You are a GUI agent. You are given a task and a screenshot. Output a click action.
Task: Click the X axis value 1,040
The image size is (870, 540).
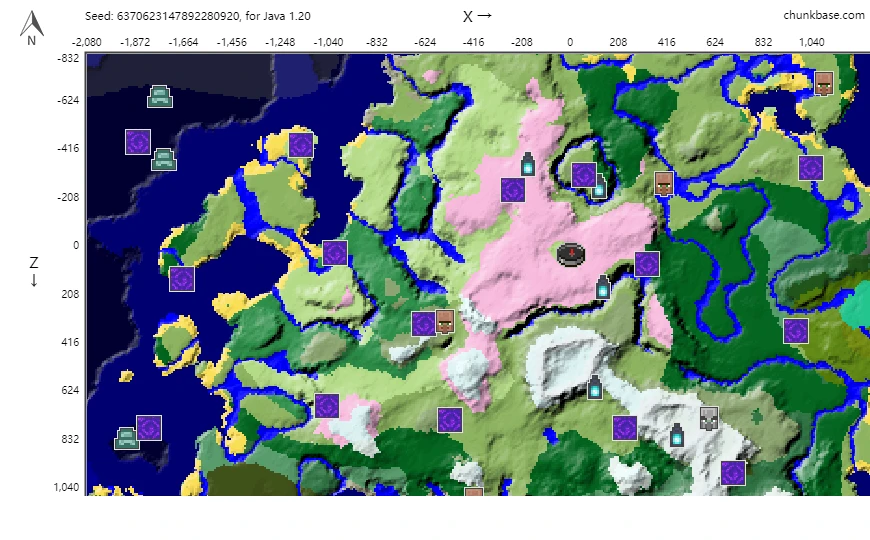811,42
